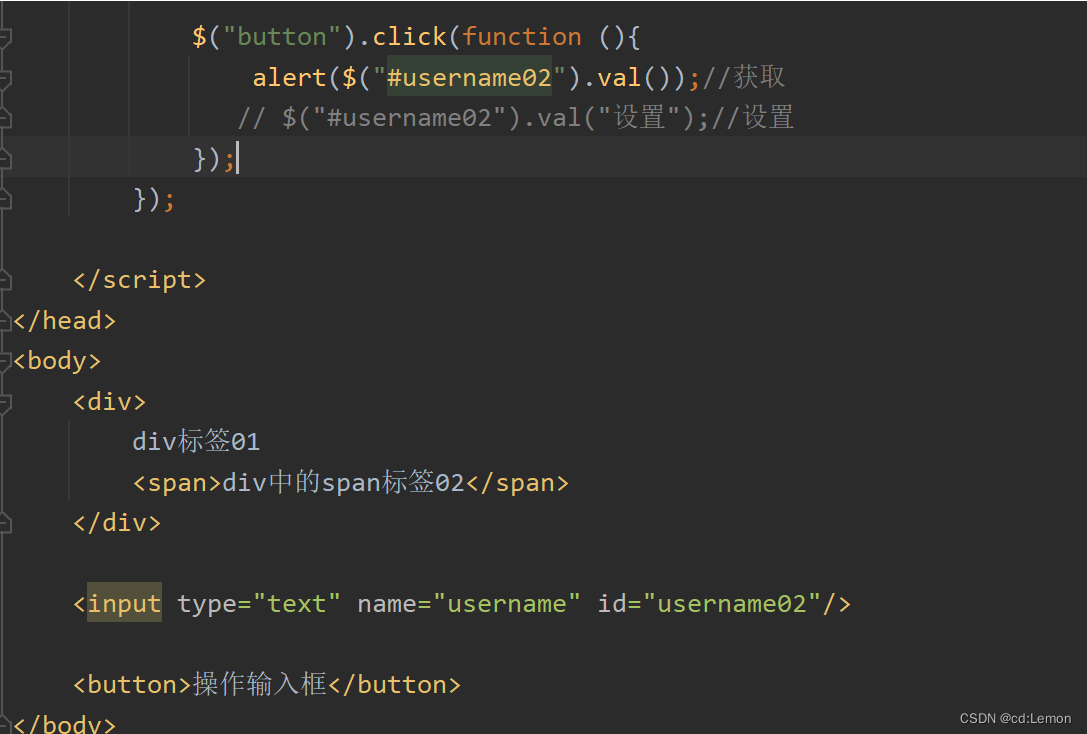Click the function keyword

point(522,36)
